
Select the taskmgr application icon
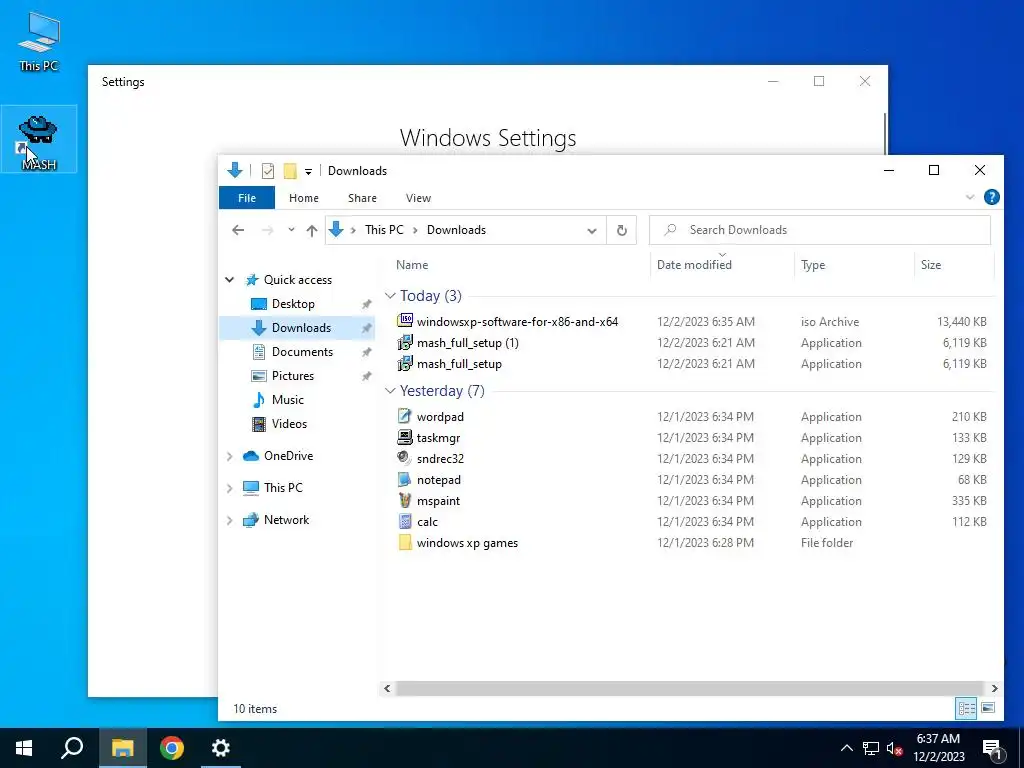pos(405,438)
